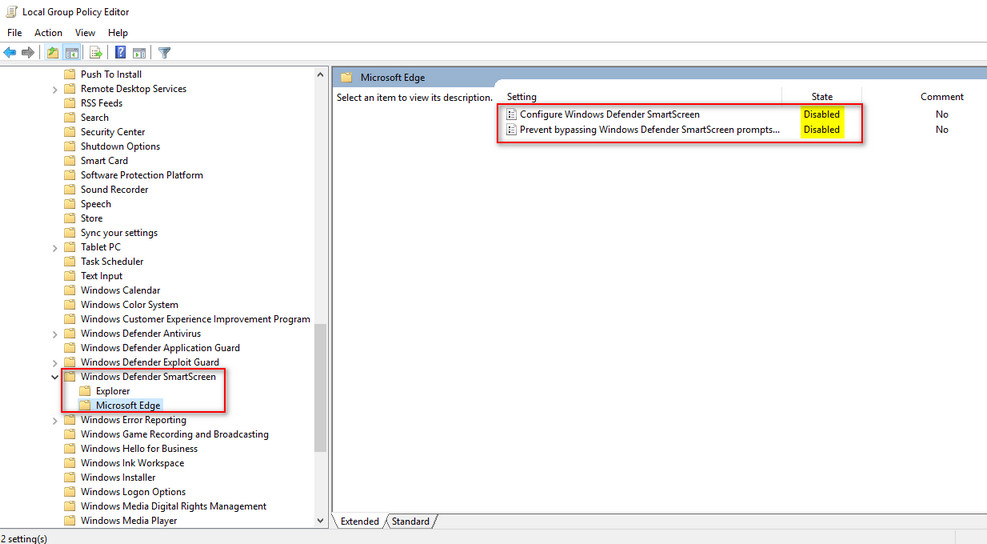Image resolution: width=987 pixels, height=544 pixels.
Task: Toggle the Show/Hide Action Pane icon
Action: pos(139,53)
